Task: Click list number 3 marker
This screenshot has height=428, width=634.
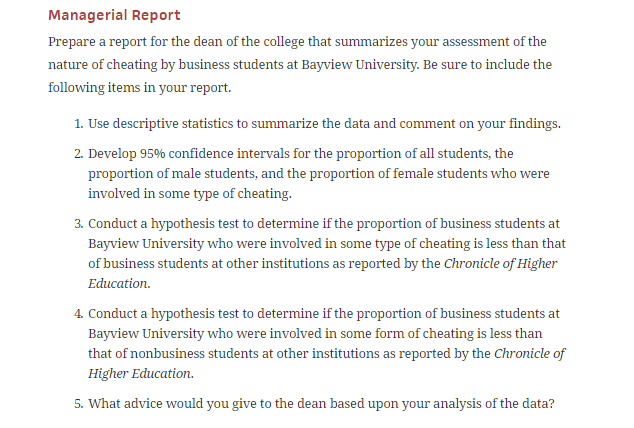Action: point(77,224)
